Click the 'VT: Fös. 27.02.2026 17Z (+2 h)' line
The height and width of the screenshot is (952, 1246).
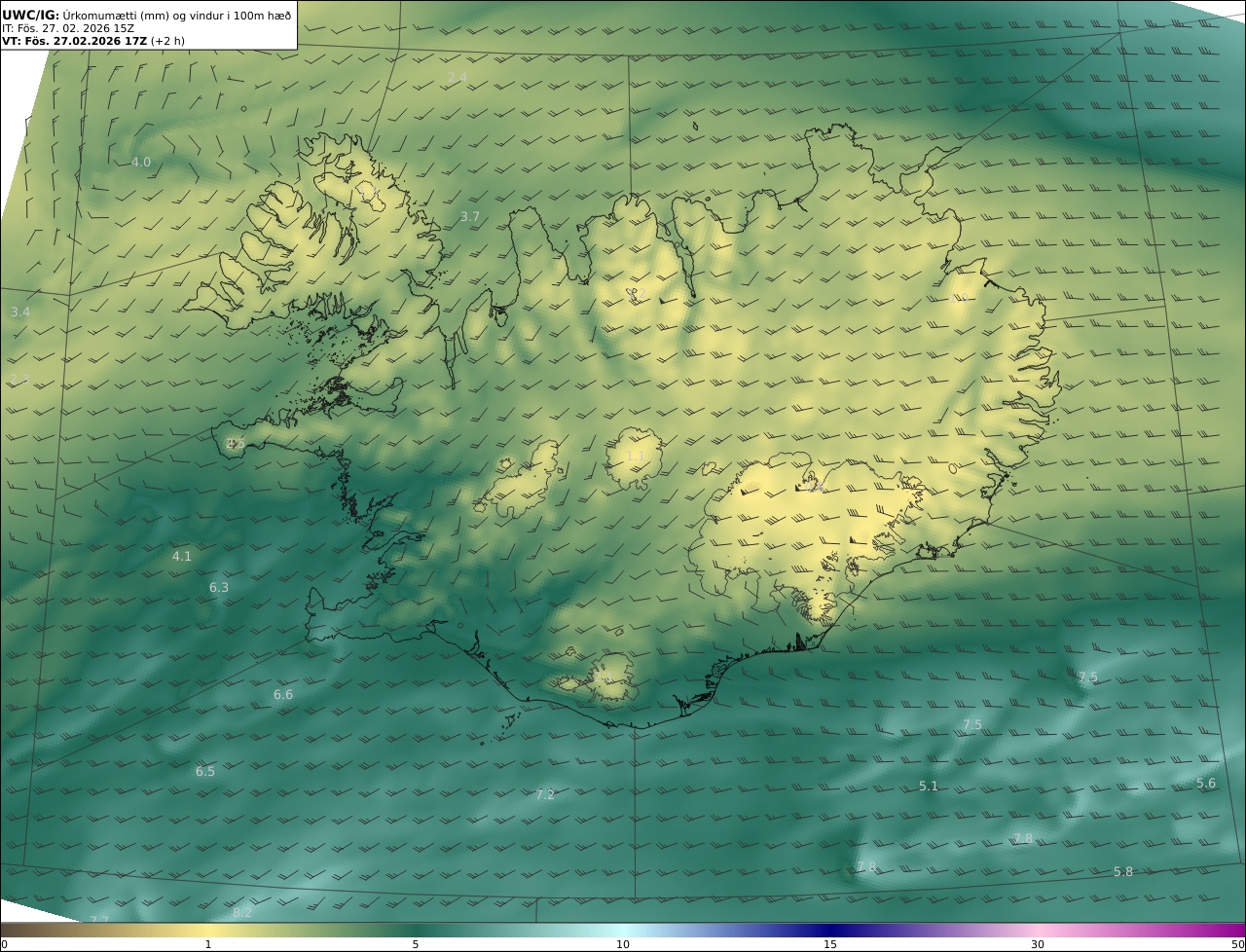(x=93, y=41)
